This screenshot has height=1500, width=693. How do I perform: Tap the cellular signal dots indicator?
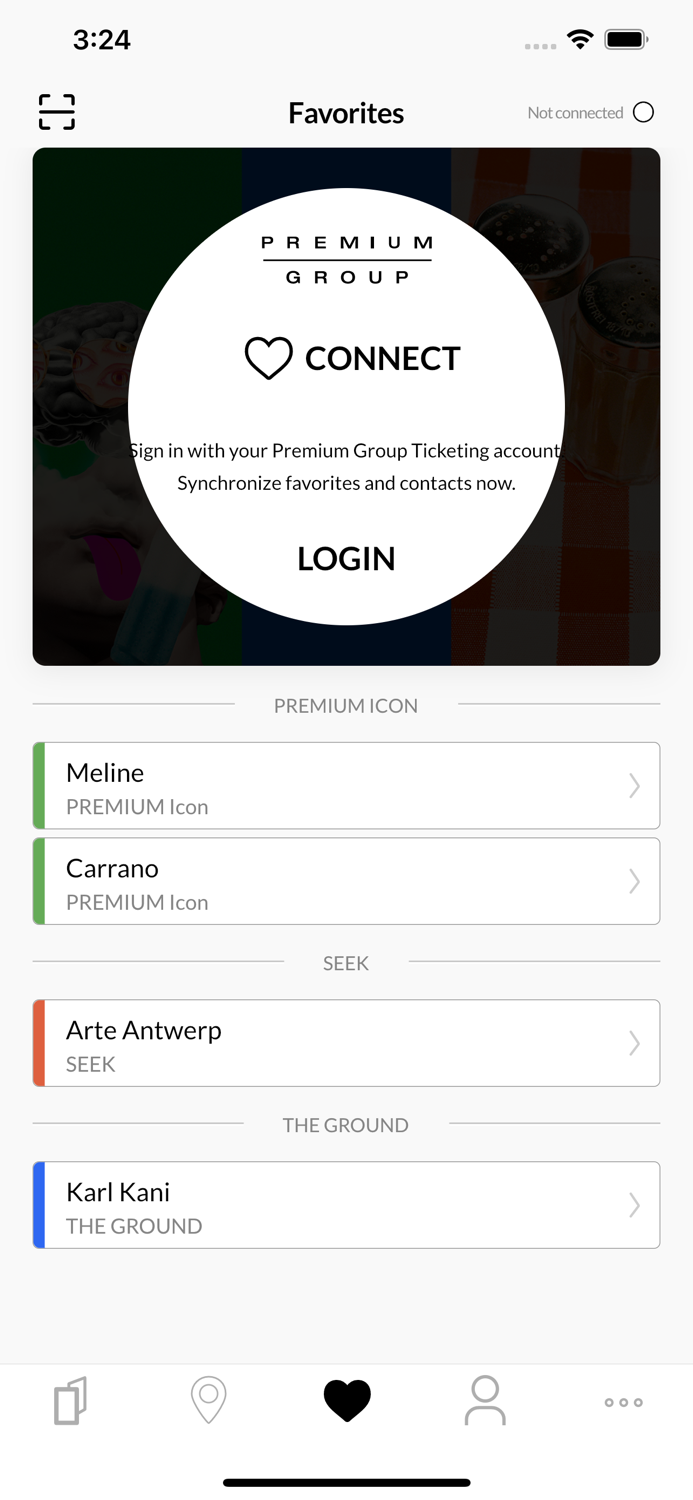pyautogui.click(x=540, y=46)
